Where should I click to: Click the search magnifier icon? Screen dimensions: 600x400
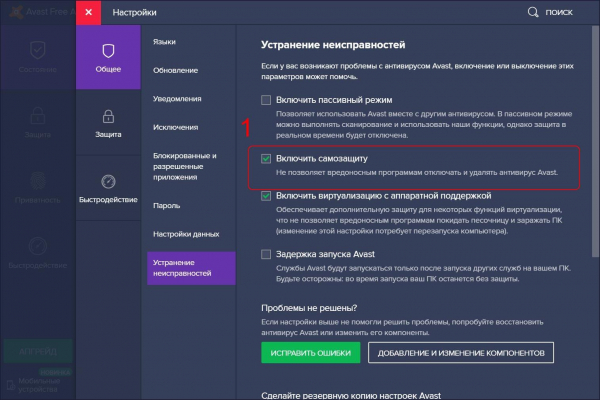click(533, 12)
